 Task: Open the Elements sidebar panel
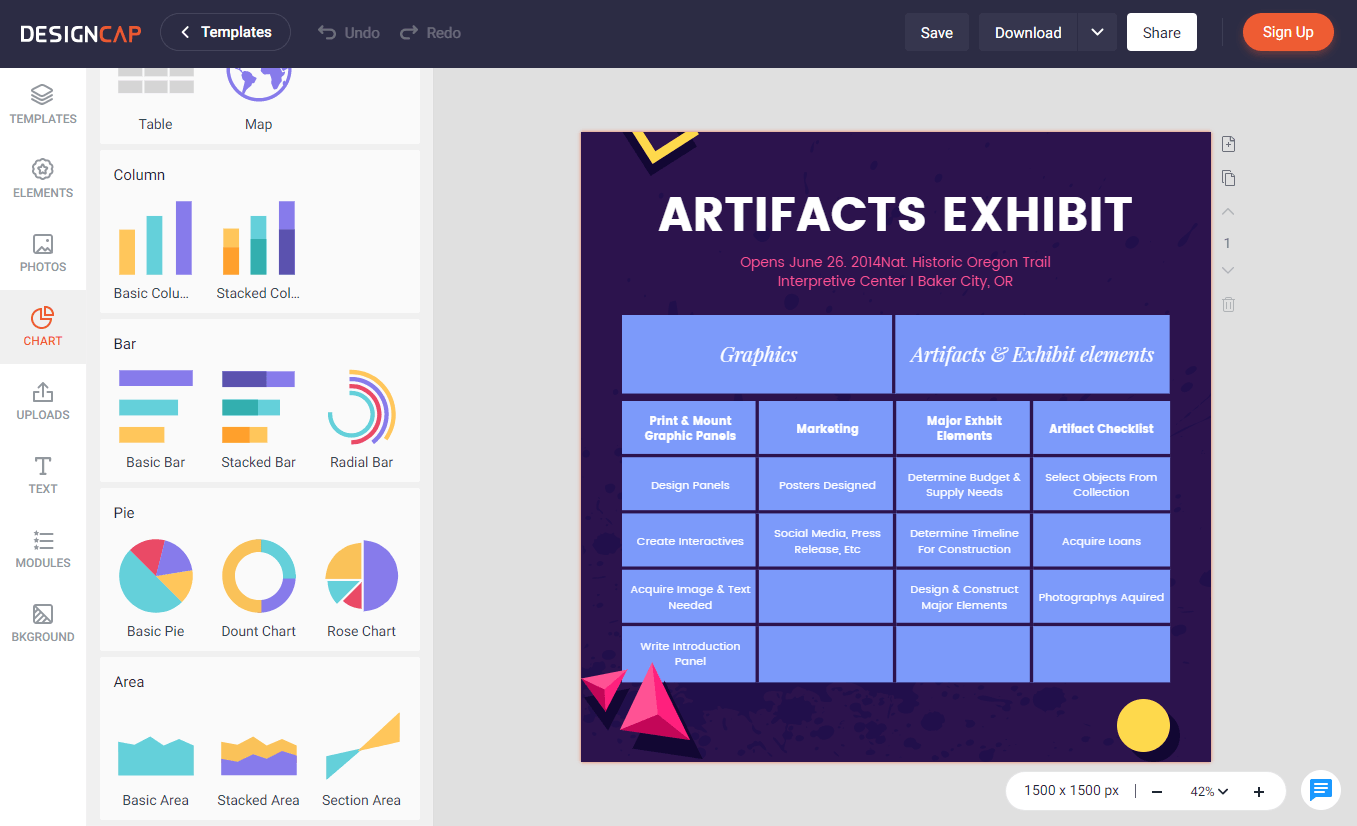click(x=43, y=179)
